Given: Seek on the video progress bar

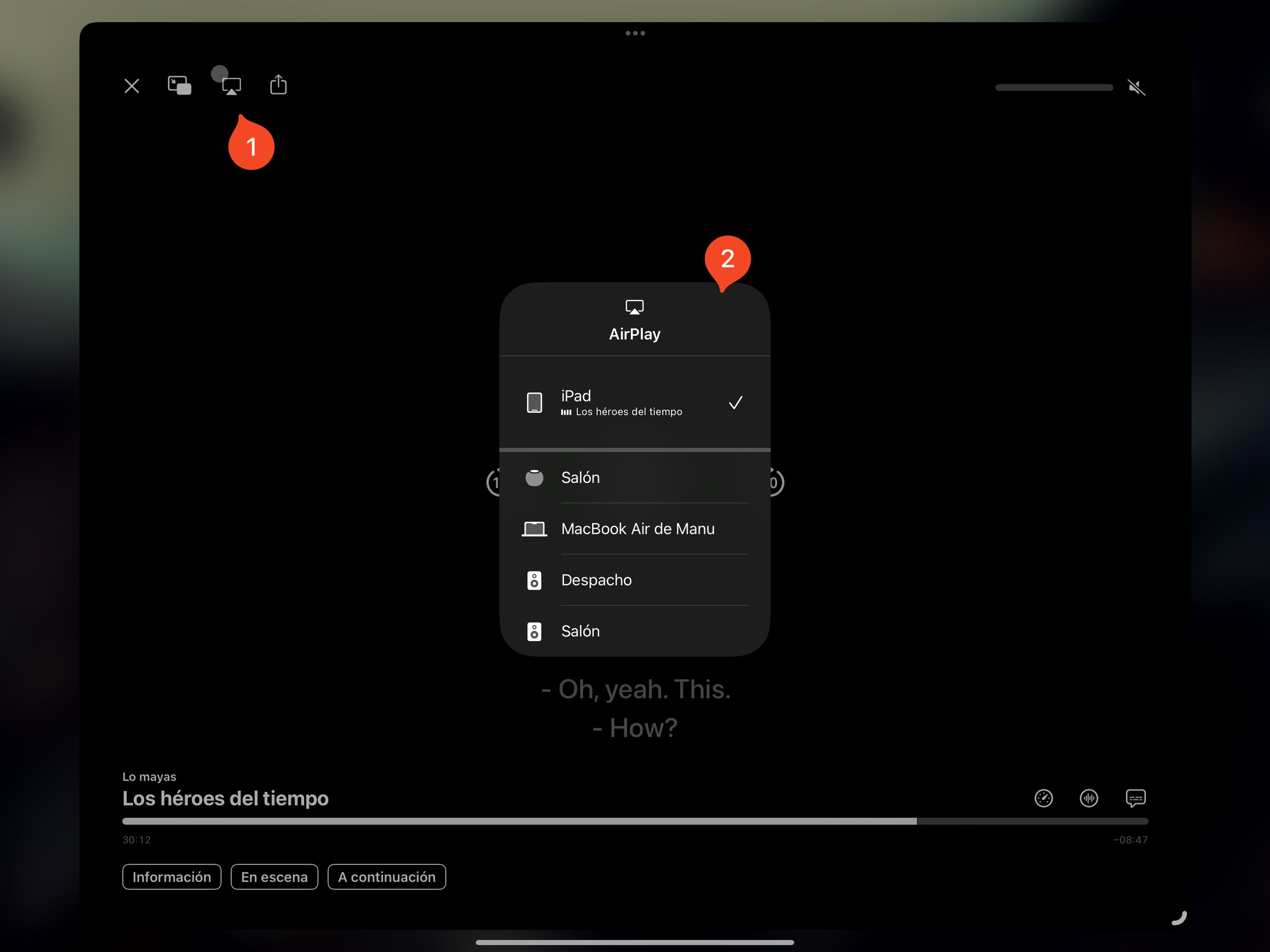Looking at the screenshot, I should pyautogui.click(x=634, y=821).
